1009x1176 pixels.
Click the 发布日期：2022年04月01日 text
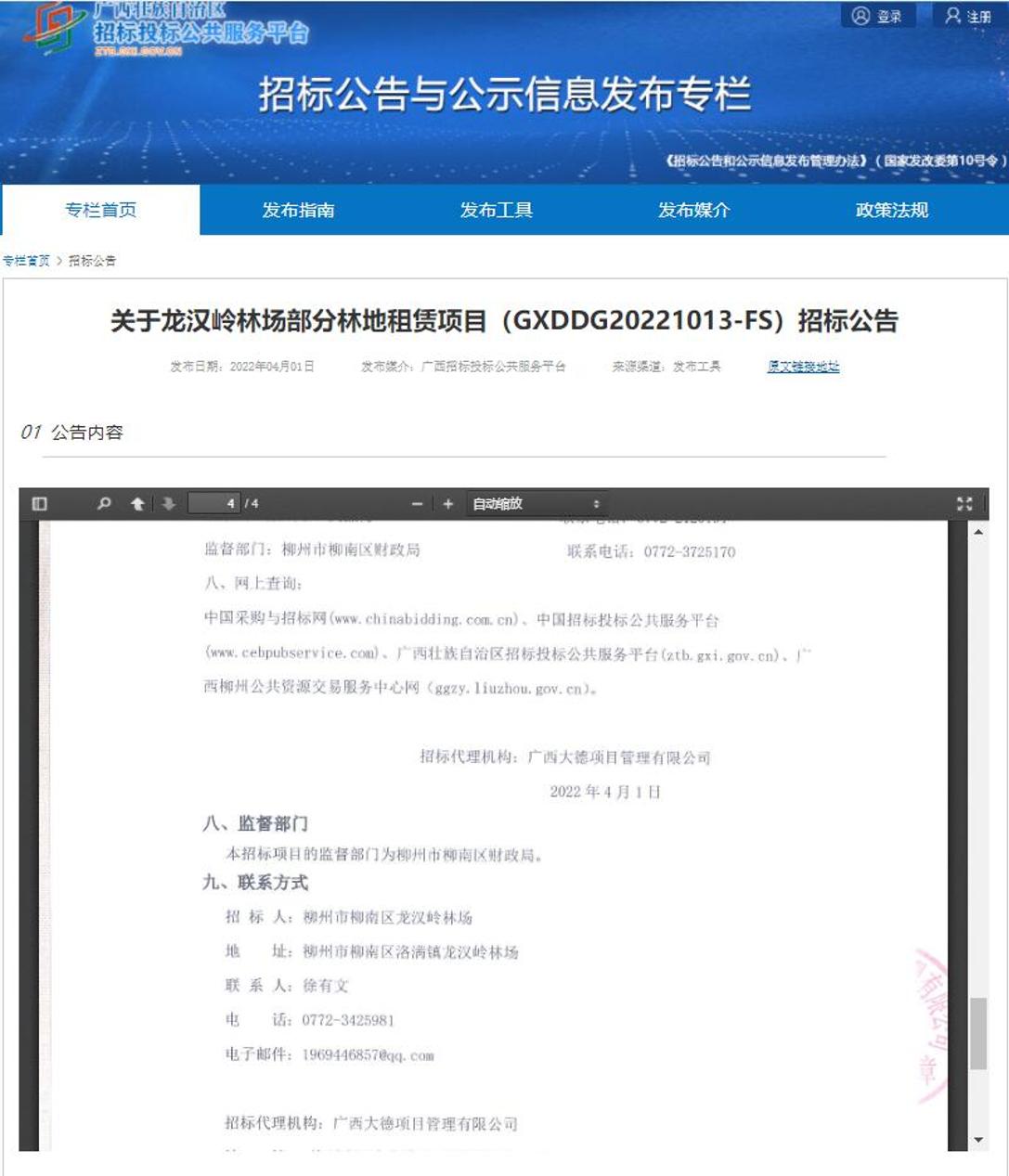pyautogui.click(x=242, y=367)
